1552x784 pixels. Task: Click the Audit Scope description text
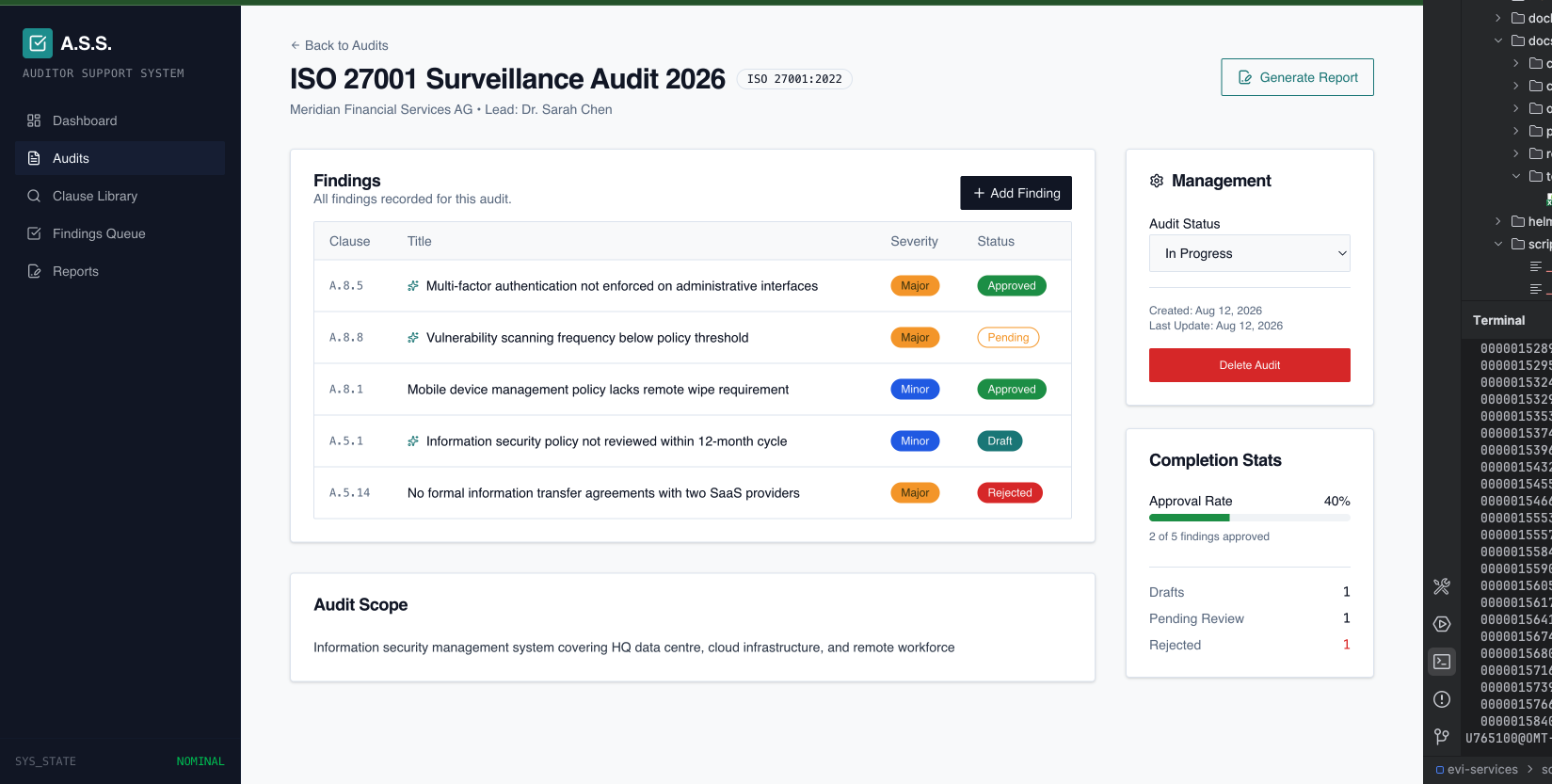click(634, 648)
